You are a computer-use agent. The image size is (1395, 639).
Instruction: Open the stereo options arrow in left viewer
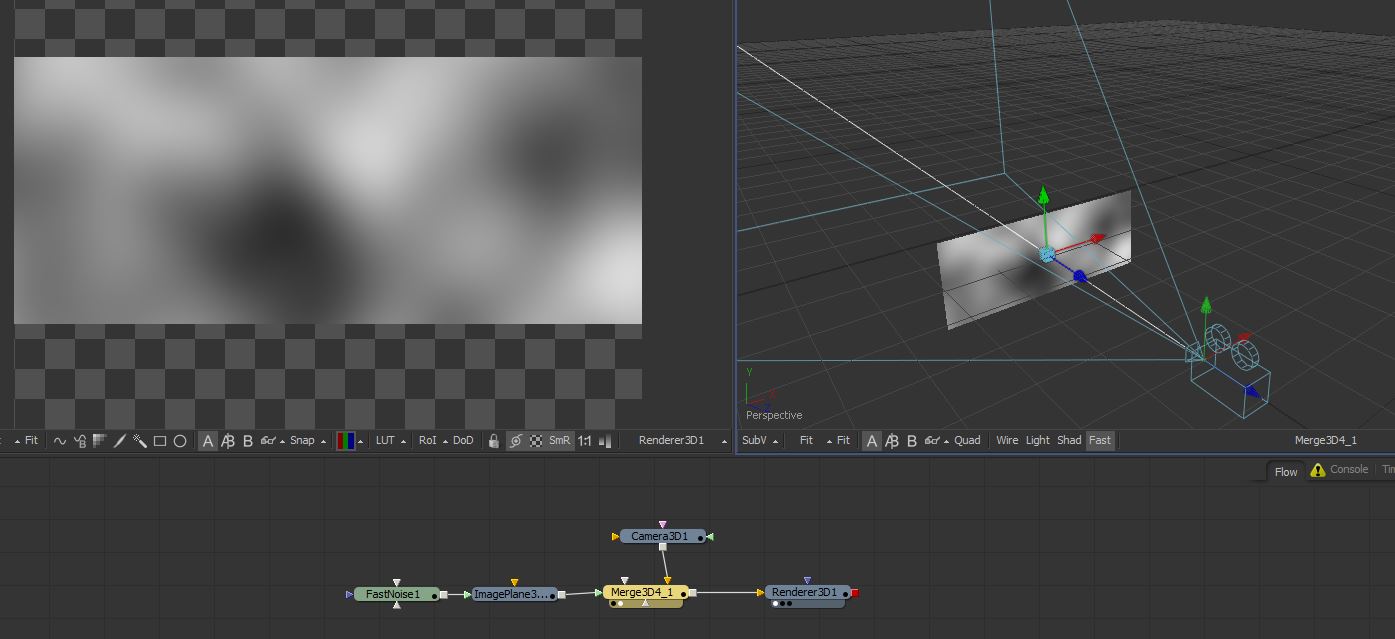tap(282, 441)
